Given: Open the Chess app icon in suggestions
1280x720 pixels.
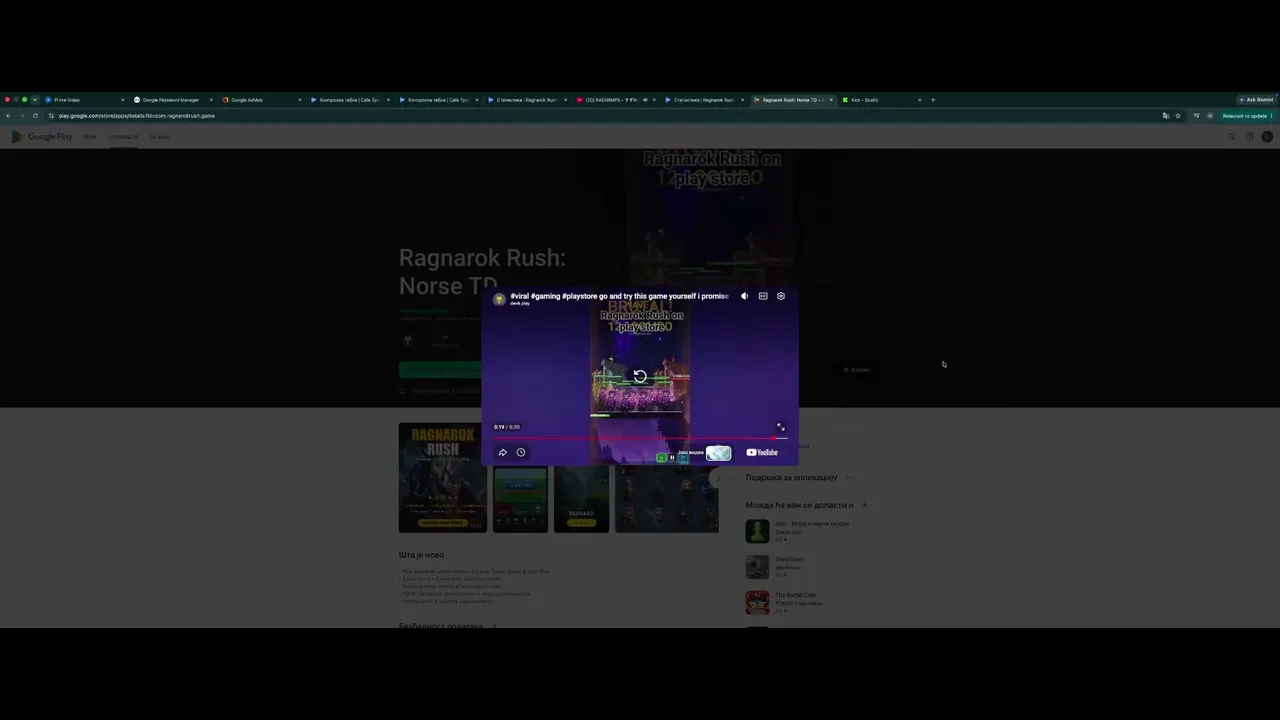Looking at the screenshot, I should coord(757,531).
